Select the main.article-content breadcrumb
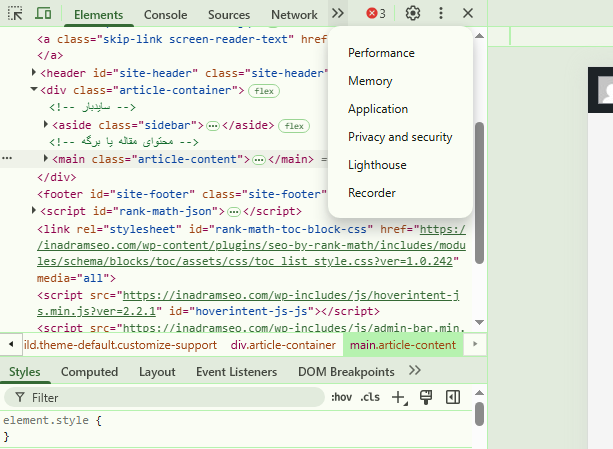The width and height of the screenshot is (613, 449). coord(403,345)
